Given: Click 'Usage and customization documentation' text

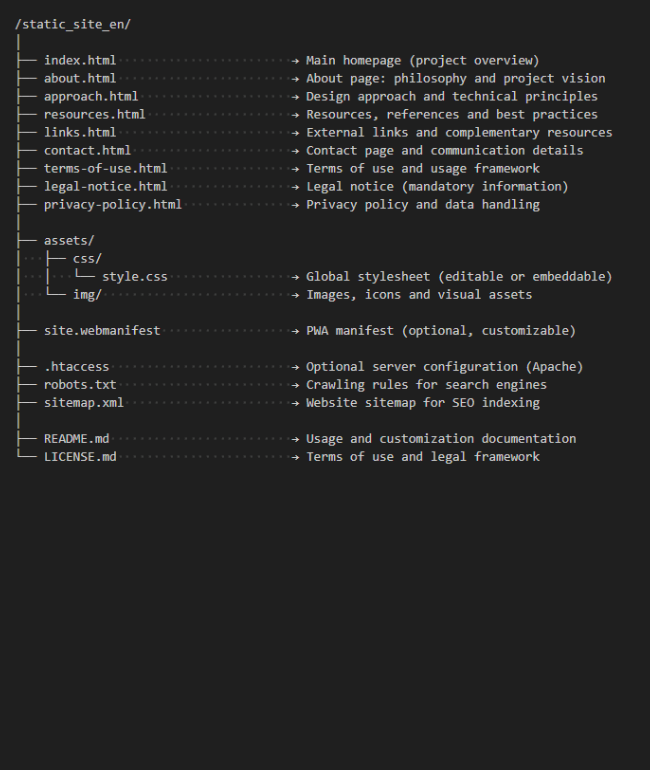Looking at the screenshot, I should click(441, 439).
